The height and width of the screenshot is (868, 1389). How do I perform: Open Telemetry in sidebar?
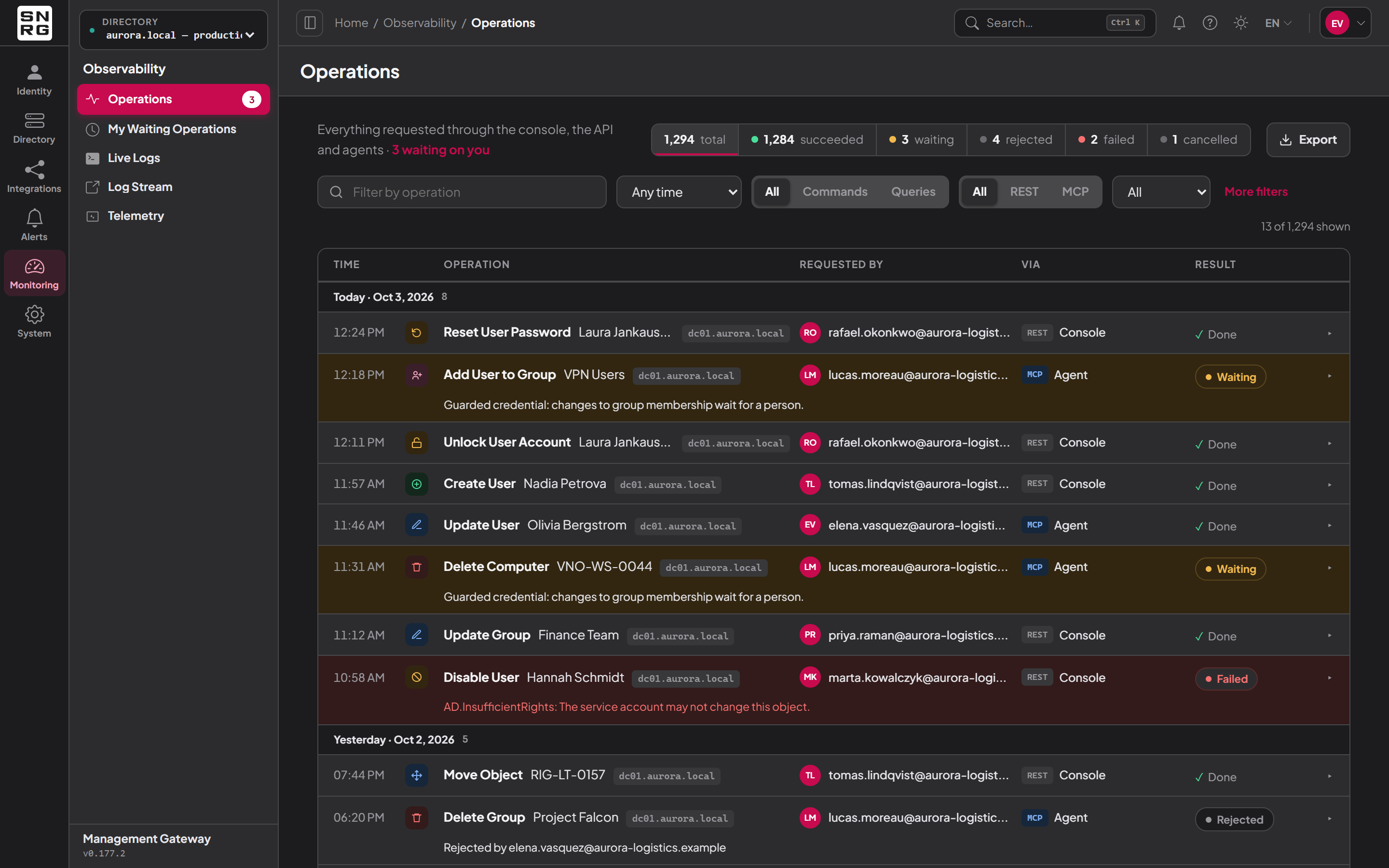[173, 216]
